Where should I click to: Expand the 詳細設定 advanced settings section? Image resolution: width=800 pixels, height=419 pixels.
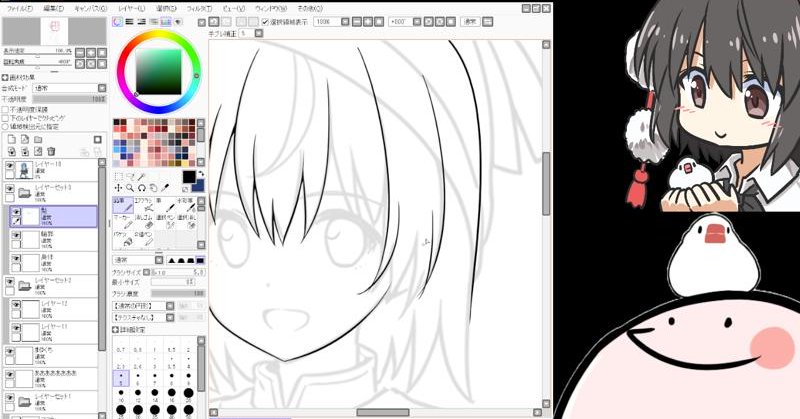(x=115, y=330)
